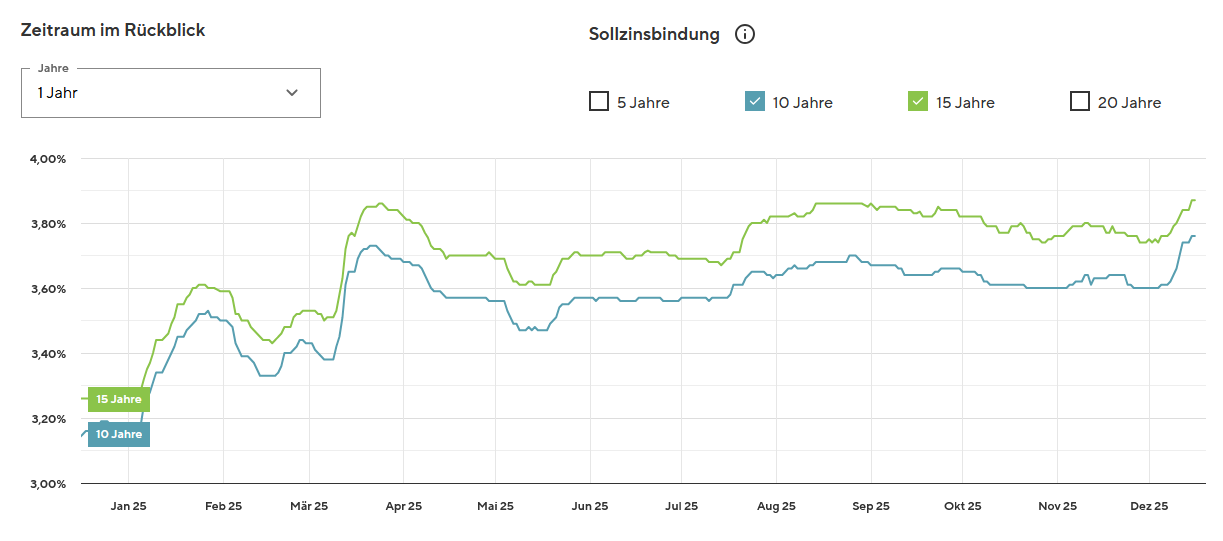Viewport: 1223px width, 541px height.
Task: Click the 'Mai 25' axis label
Action: 495,506
